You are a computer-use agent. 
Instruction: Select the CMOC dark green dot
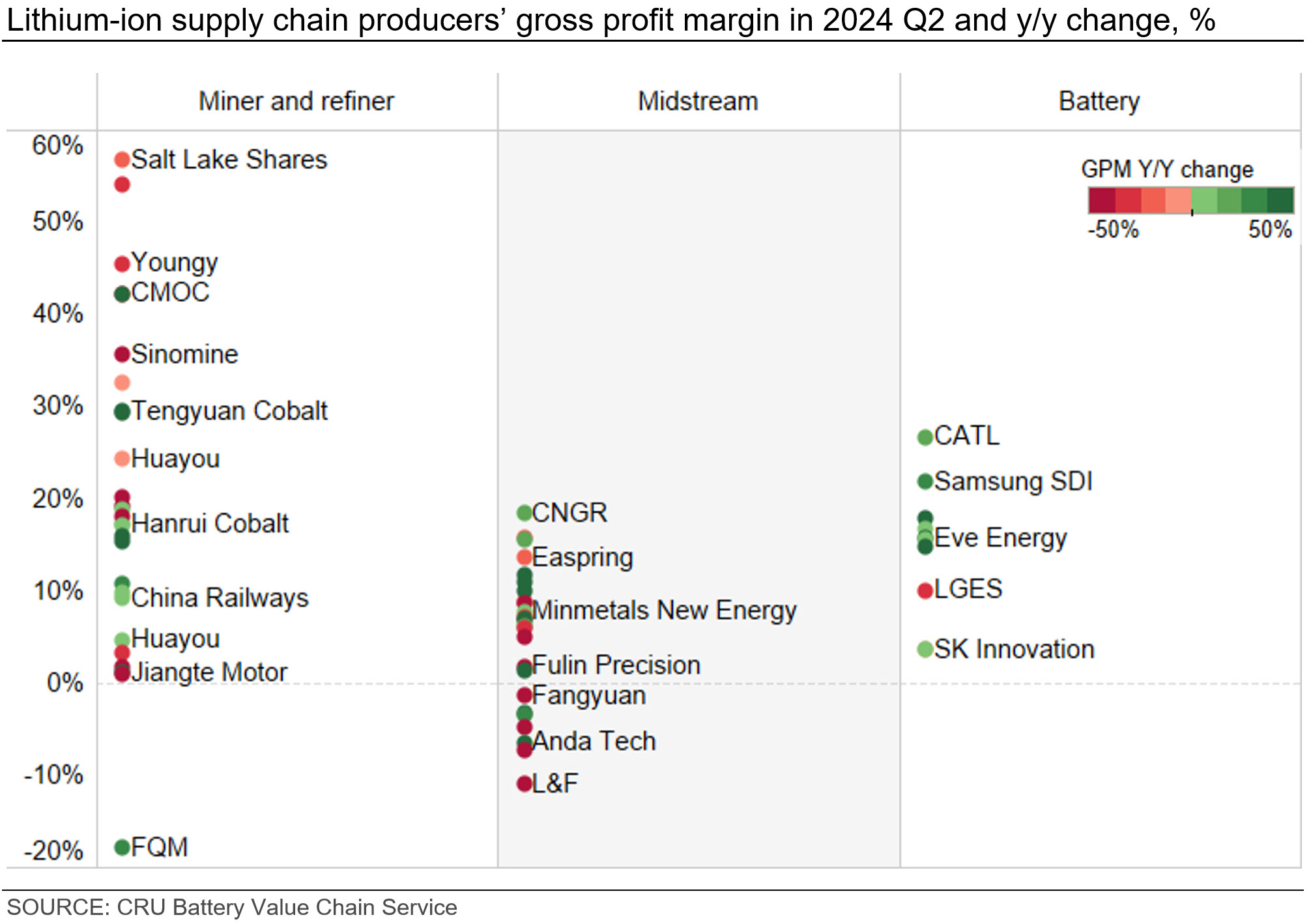click(122, 294)
